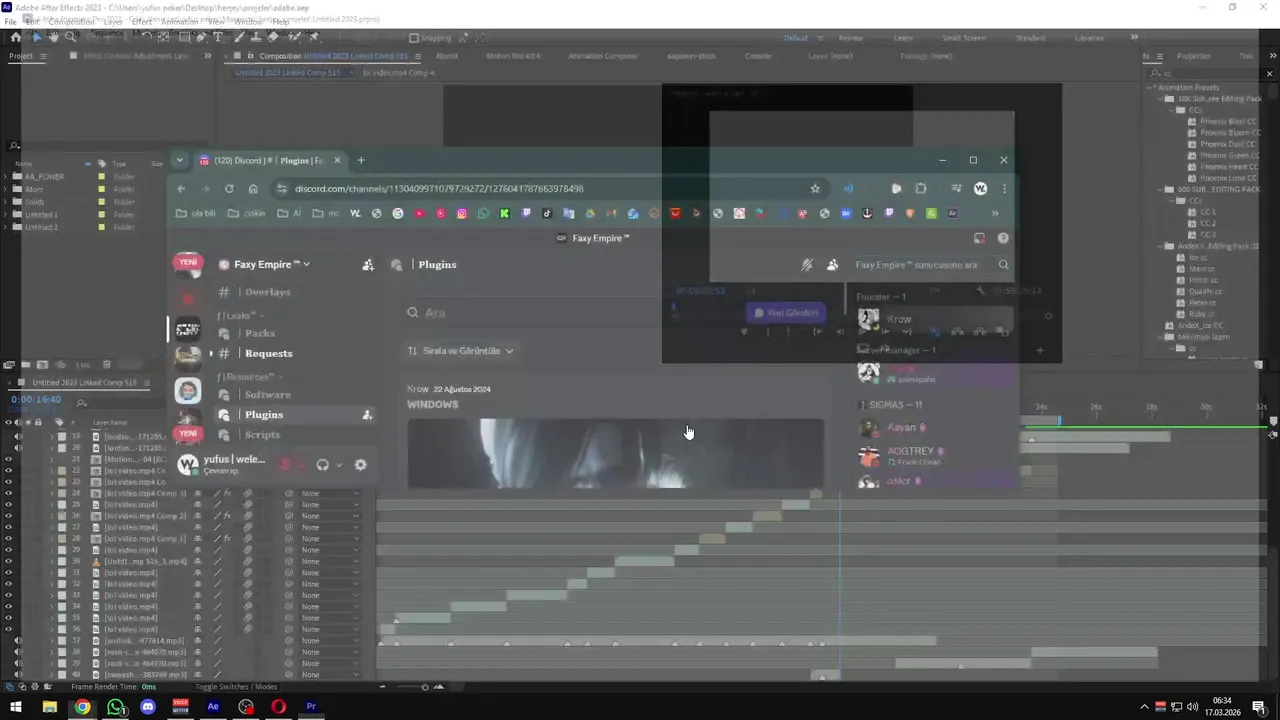
Task: Toggle Discord member list icon
Action: [832, 265]
